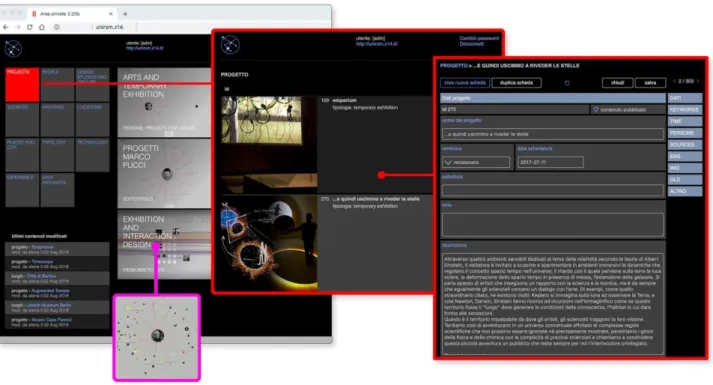
Task: Click the emporium project title
Action: click(x=345, y=100)
